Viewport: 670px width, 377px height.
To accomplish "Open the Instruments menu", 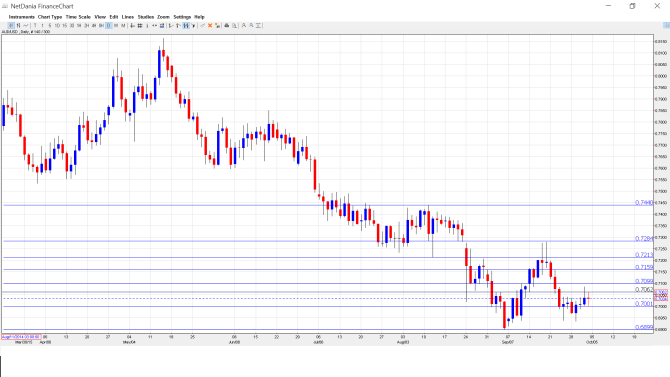I will coord(21,17).
